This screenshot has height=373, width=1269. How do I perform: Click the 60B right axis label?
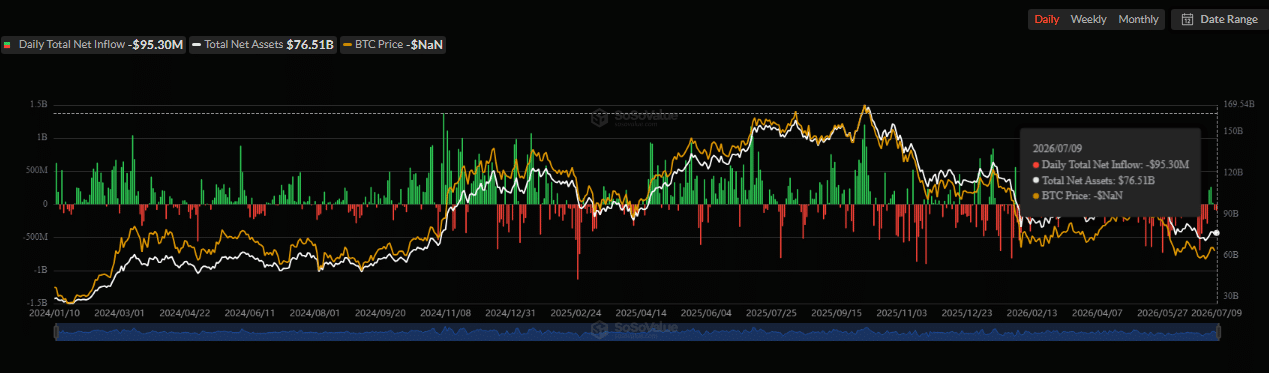[x=1231, y=255]
